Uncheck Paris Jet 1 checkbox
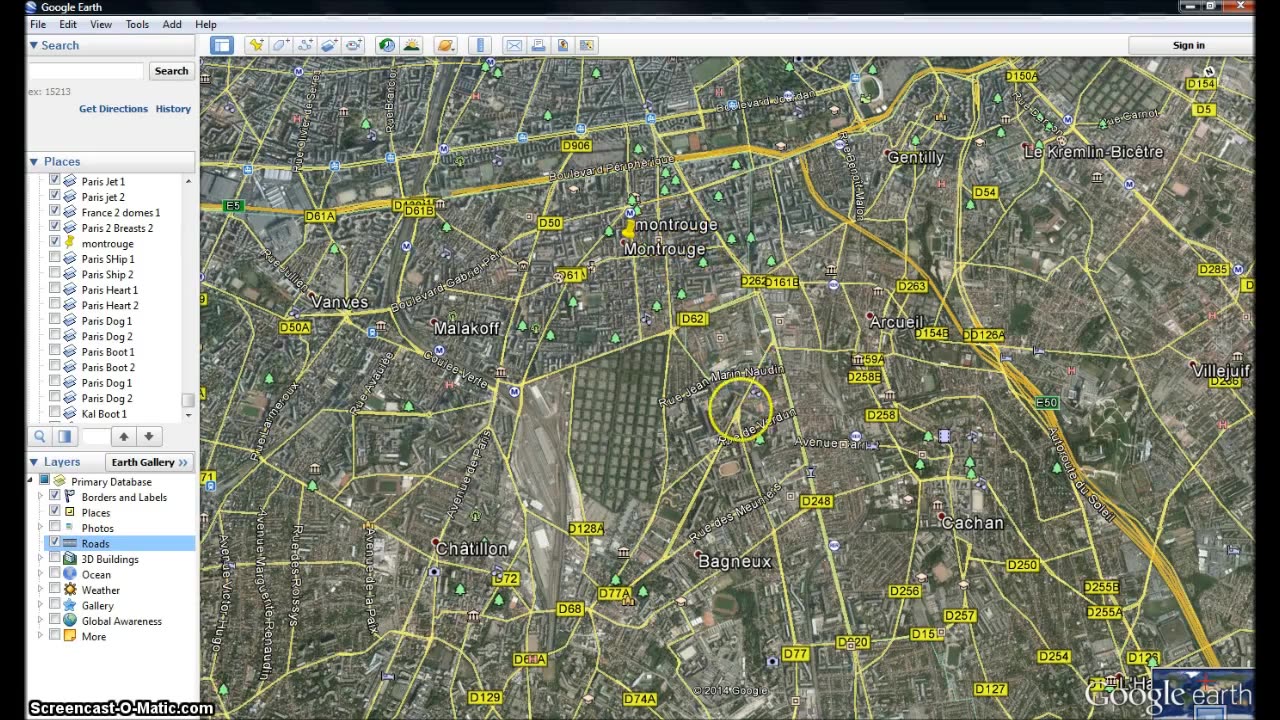1280x720 pixels. tap(55, 181)
